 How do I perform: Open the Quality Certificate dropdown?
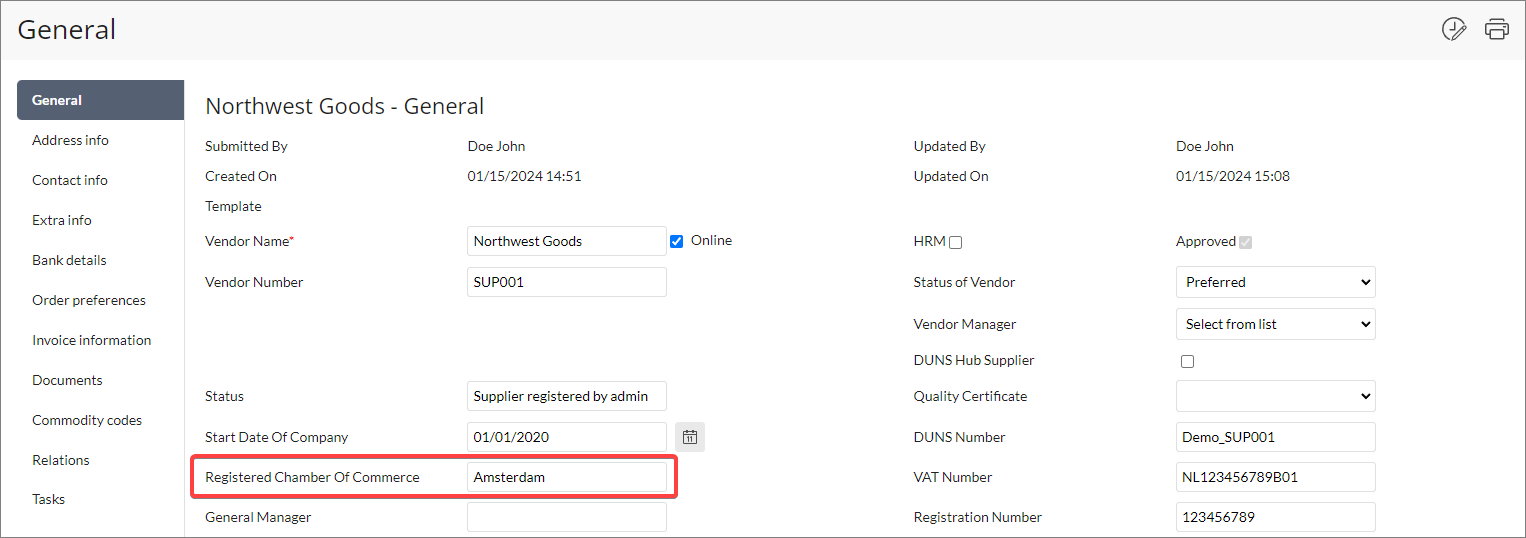pos(1276,396)
